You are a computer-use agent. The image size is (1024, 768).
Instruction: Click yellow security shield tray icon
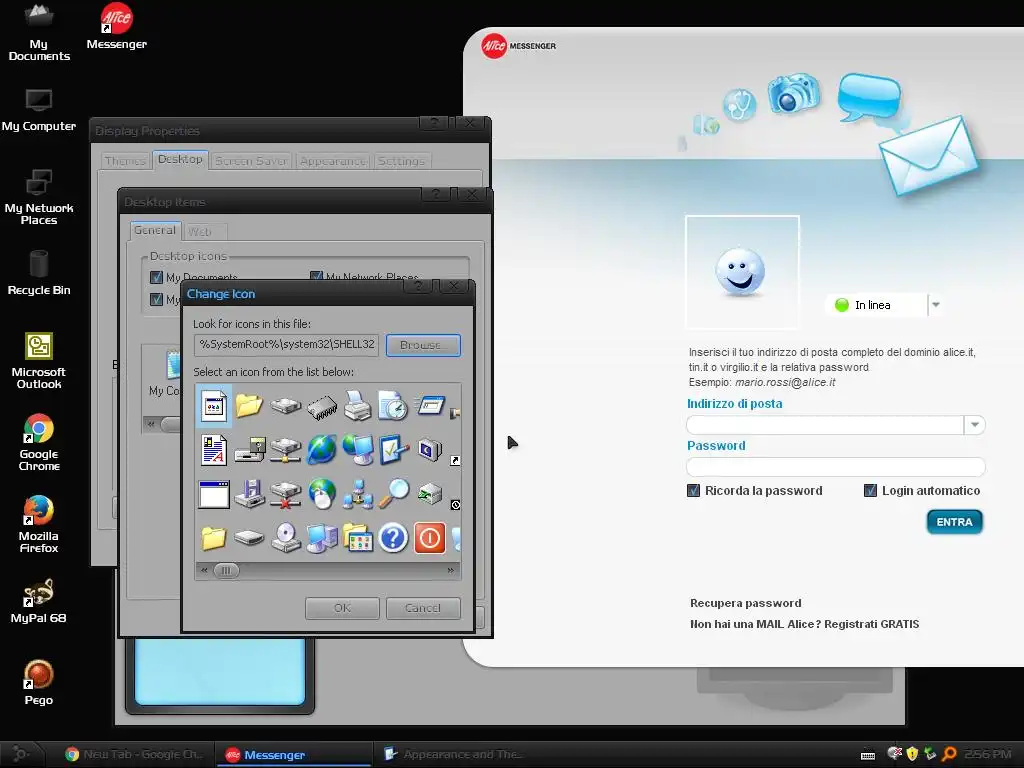point(912,754)
